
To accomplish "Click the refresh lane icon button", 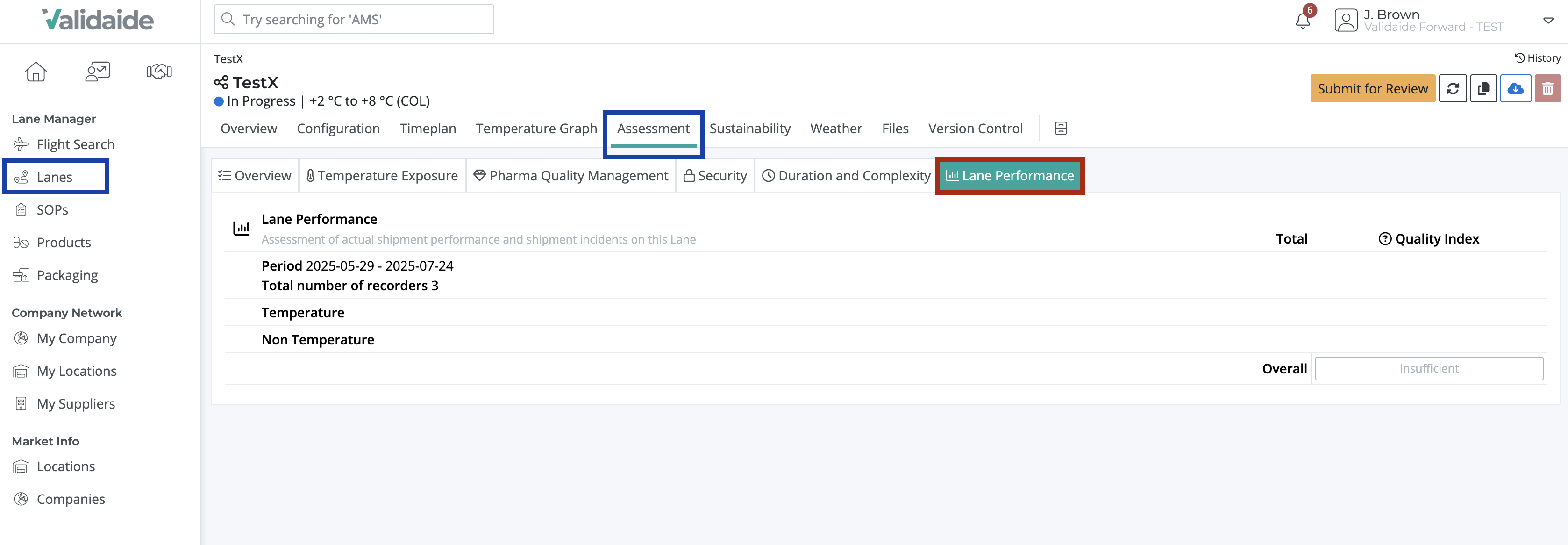I will tap(1452, 89).
